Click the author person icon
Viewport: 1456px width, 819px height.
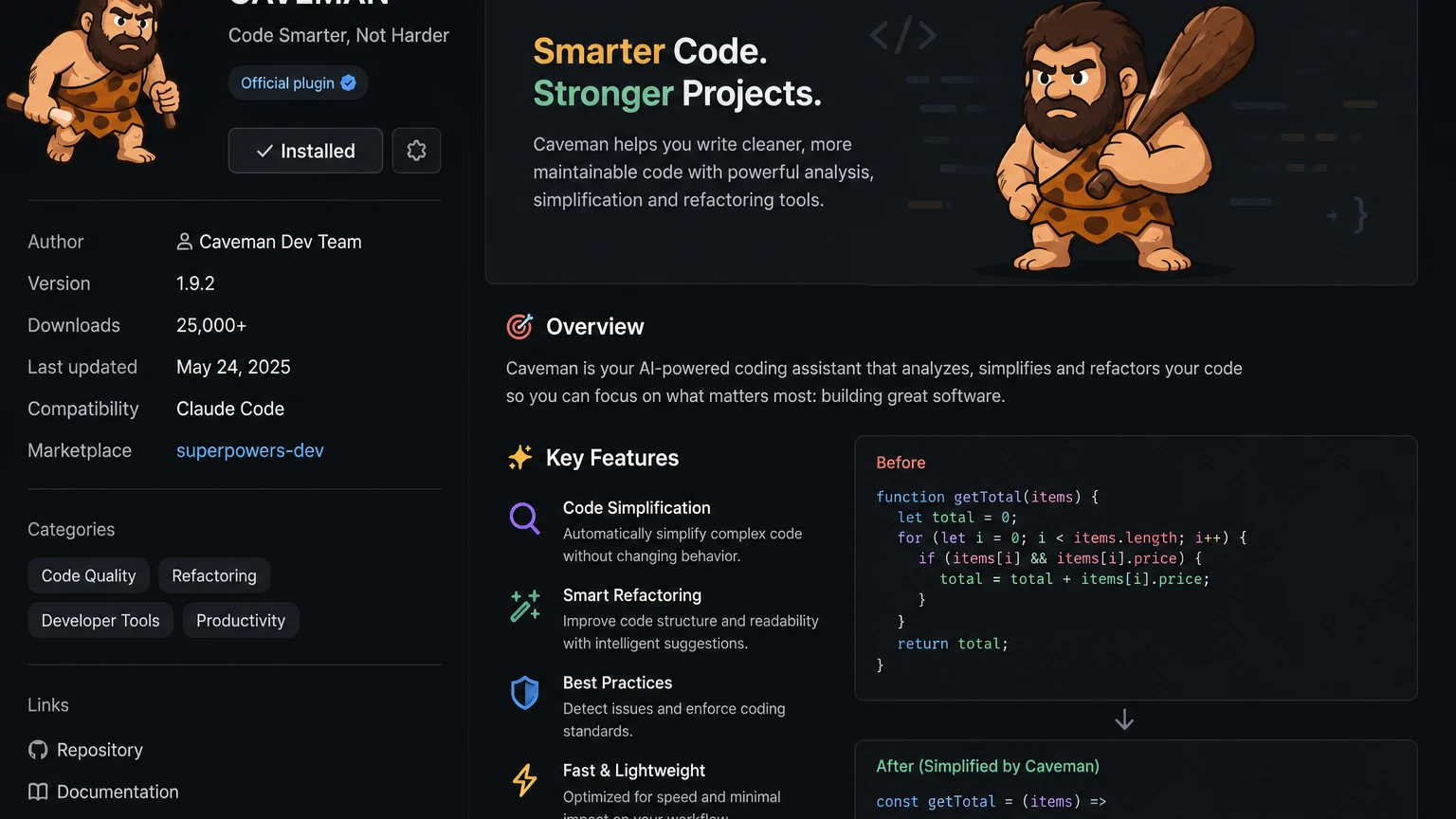185,242
